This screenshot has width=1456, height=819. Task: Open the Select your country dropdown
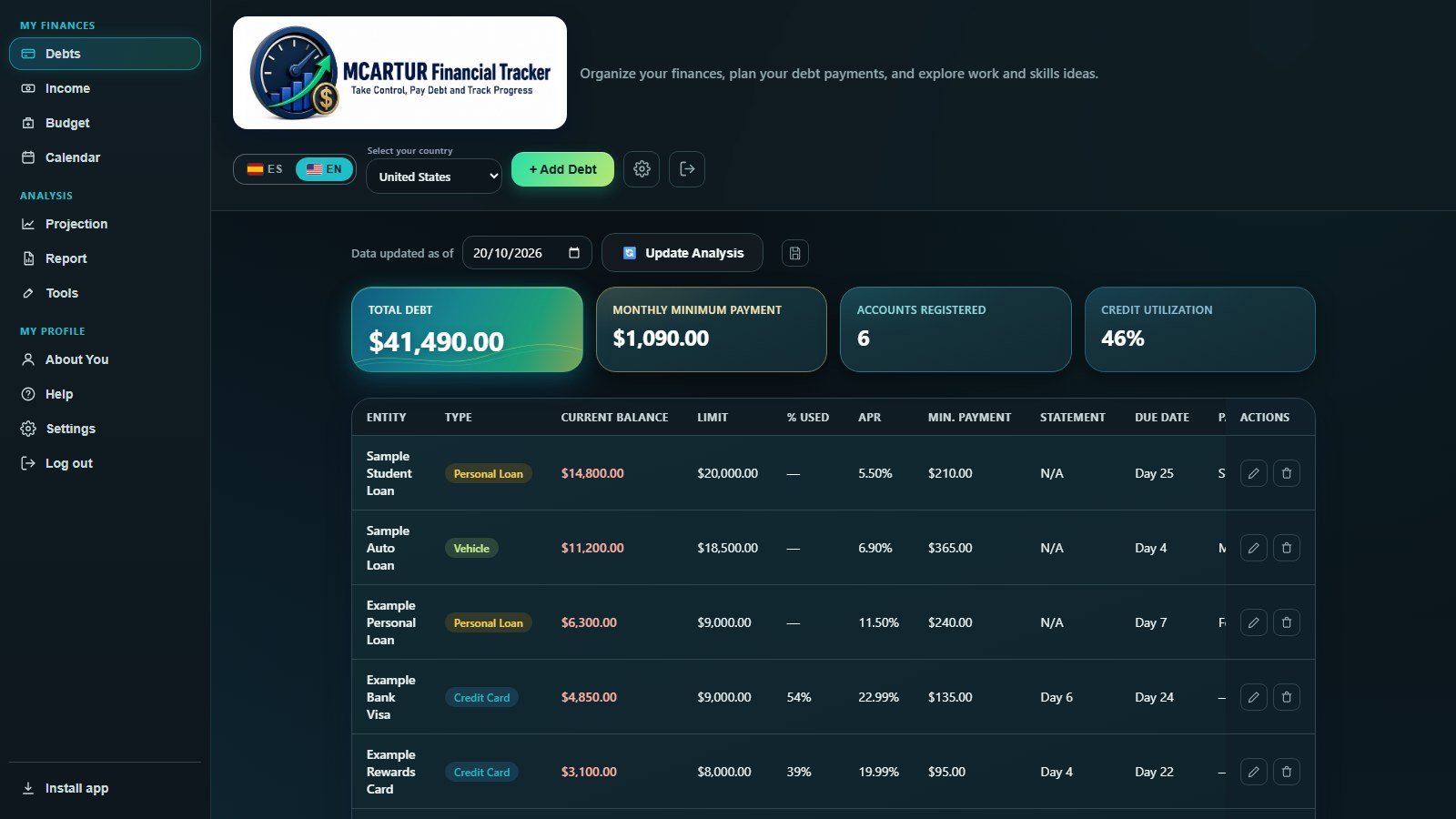pyautogui.click(x=433, y=177)
